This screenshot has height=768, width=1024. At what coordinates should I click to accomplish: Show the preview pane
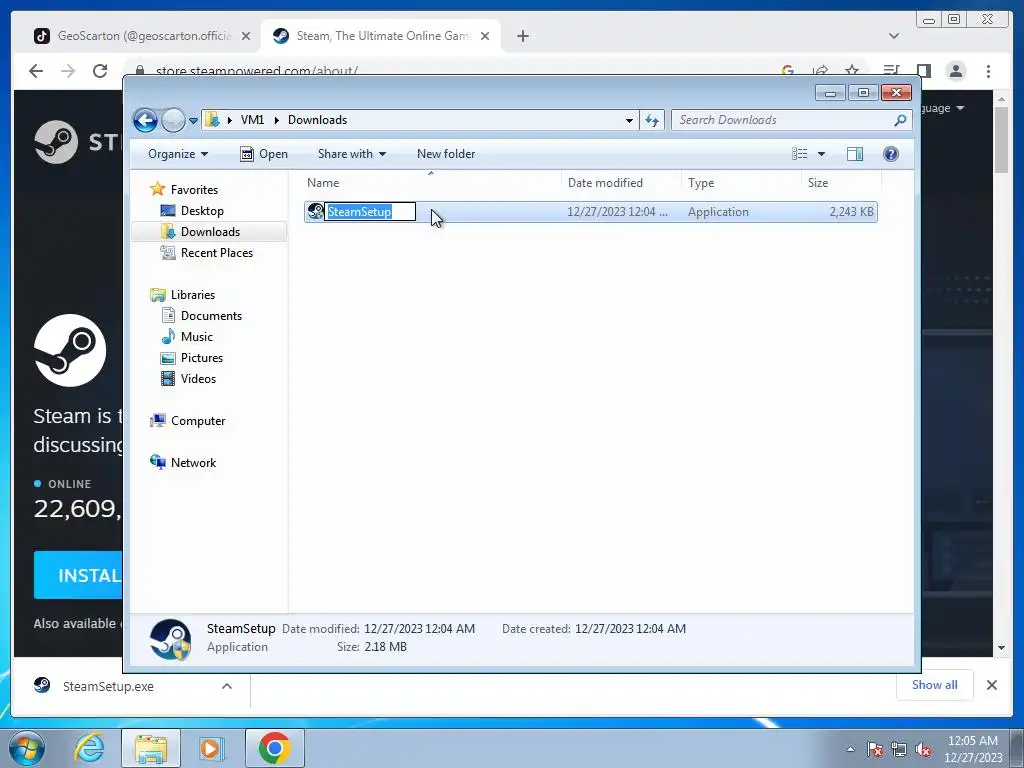855,154
